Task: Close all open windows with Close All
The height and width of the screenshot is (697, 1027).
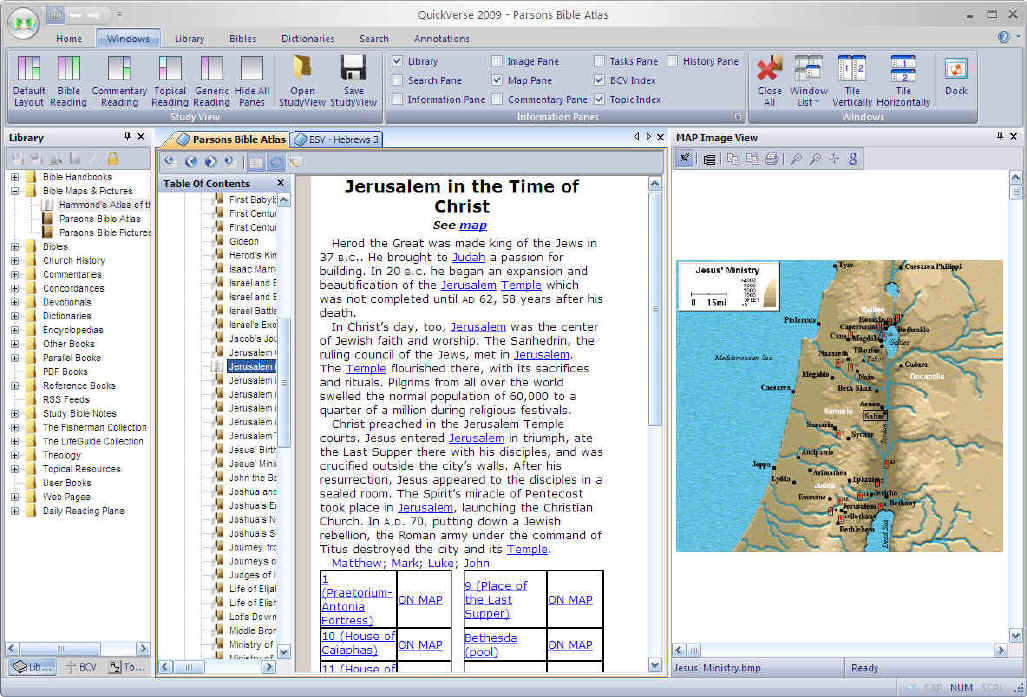Action: click(770, 81)
